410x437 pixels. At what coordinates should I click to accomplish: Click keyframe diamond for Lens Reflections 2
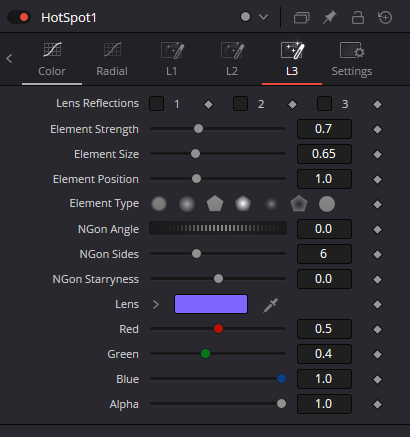(x=292, y=104)
